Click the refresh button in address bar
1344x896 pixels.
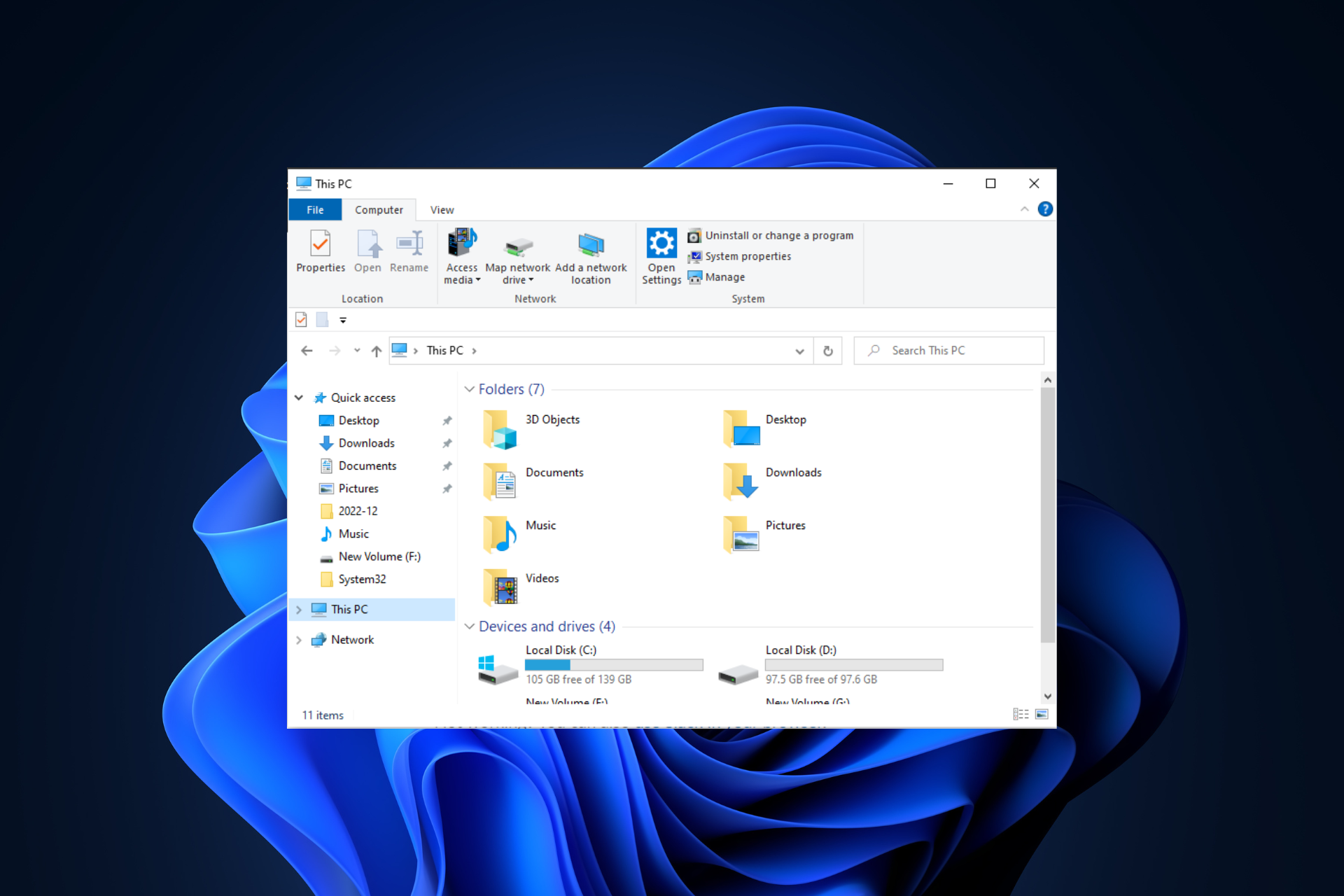[828, 351]
